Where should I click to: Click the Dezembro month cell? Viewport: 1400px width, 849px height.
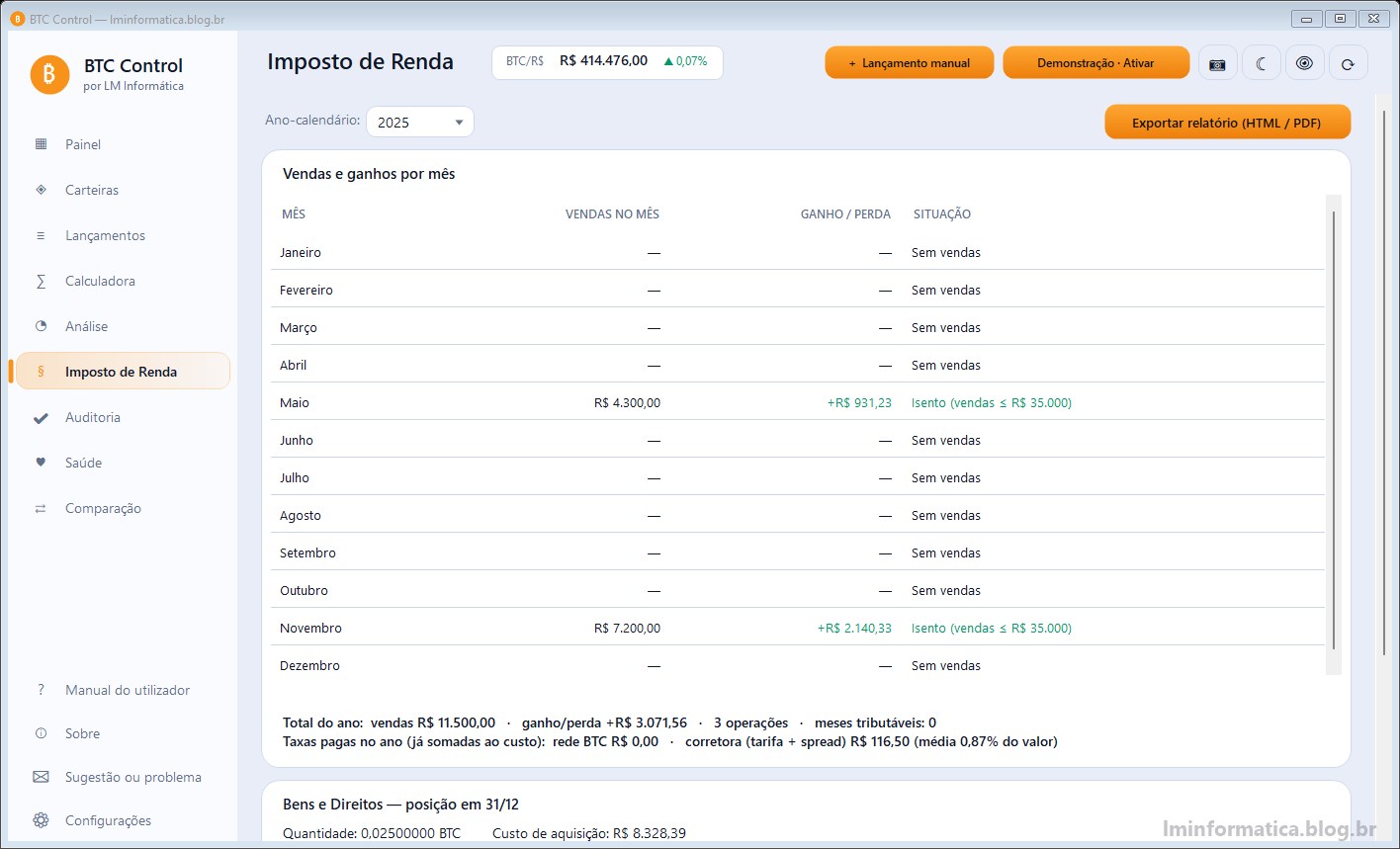pyautogui.click(x=309, y=666)
